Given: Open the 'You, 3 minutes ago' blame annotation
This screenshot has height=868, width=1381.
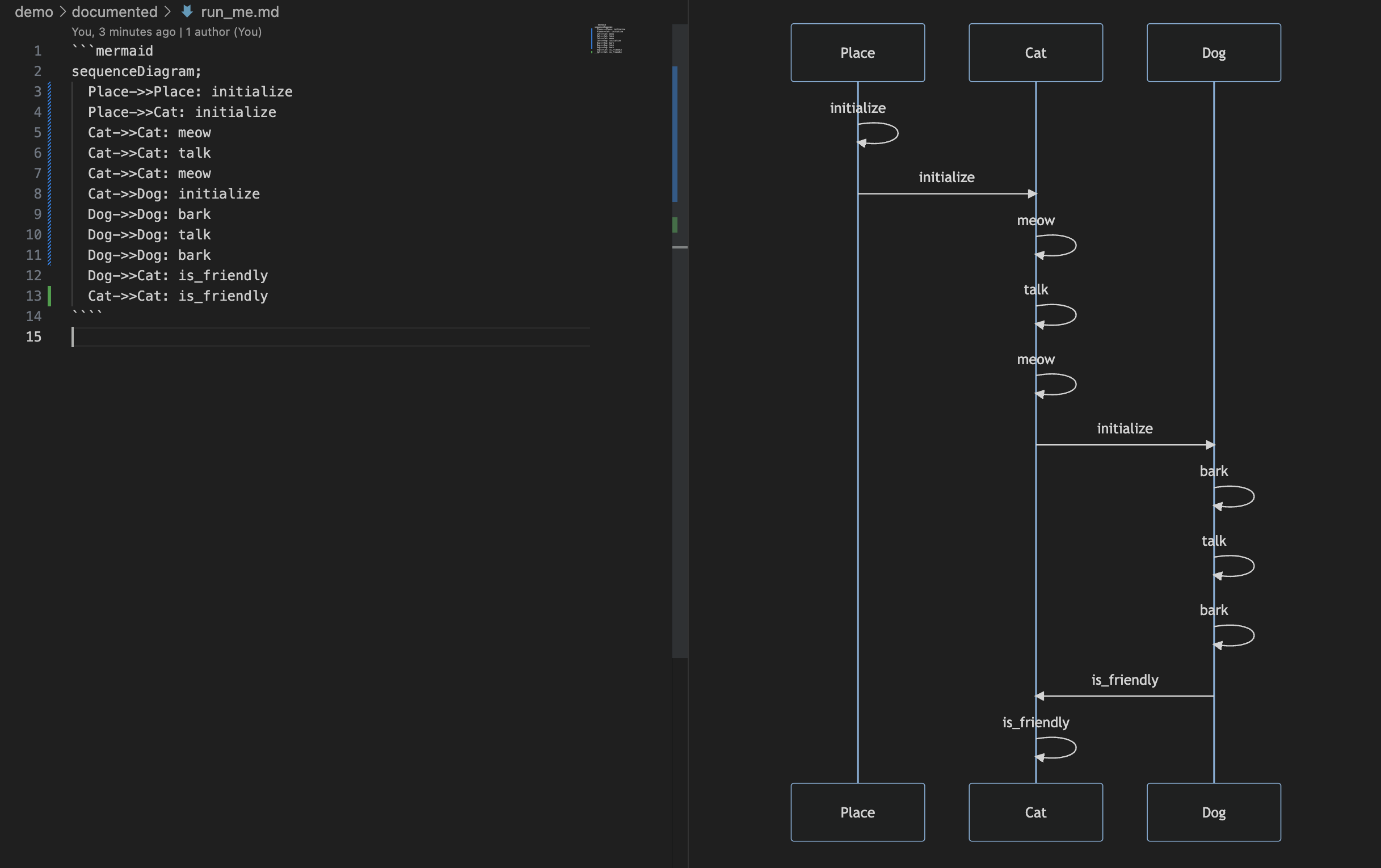Looking at the screenshot, I should point(123,32).
